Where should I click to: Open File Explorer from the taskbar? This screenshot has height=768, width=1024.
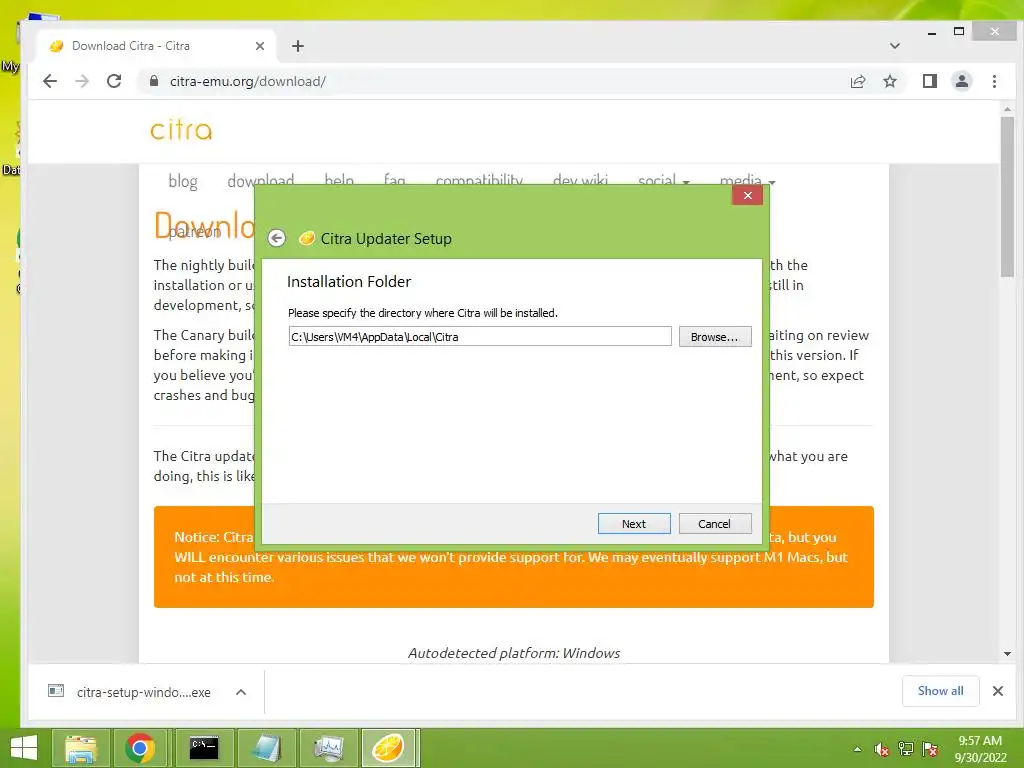[80, 748]
